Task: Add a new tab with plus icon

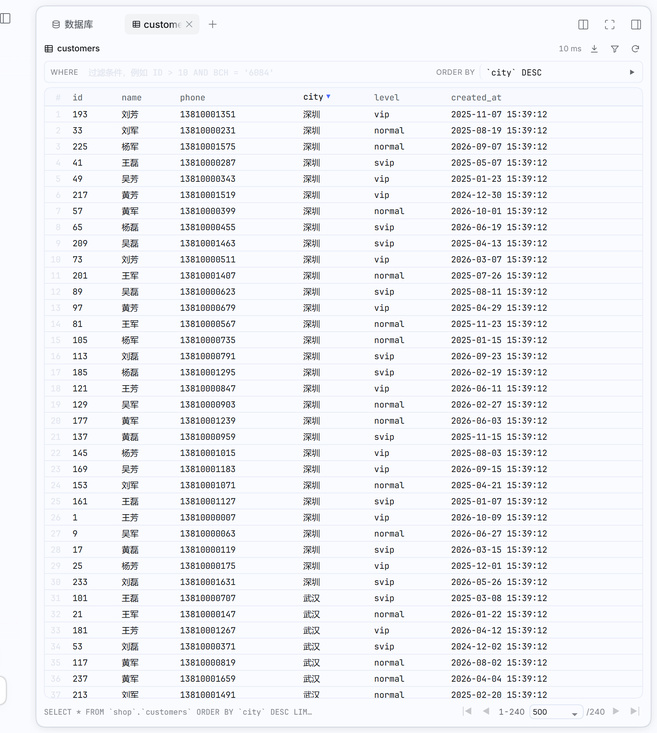Action: [x=212, y=24]
